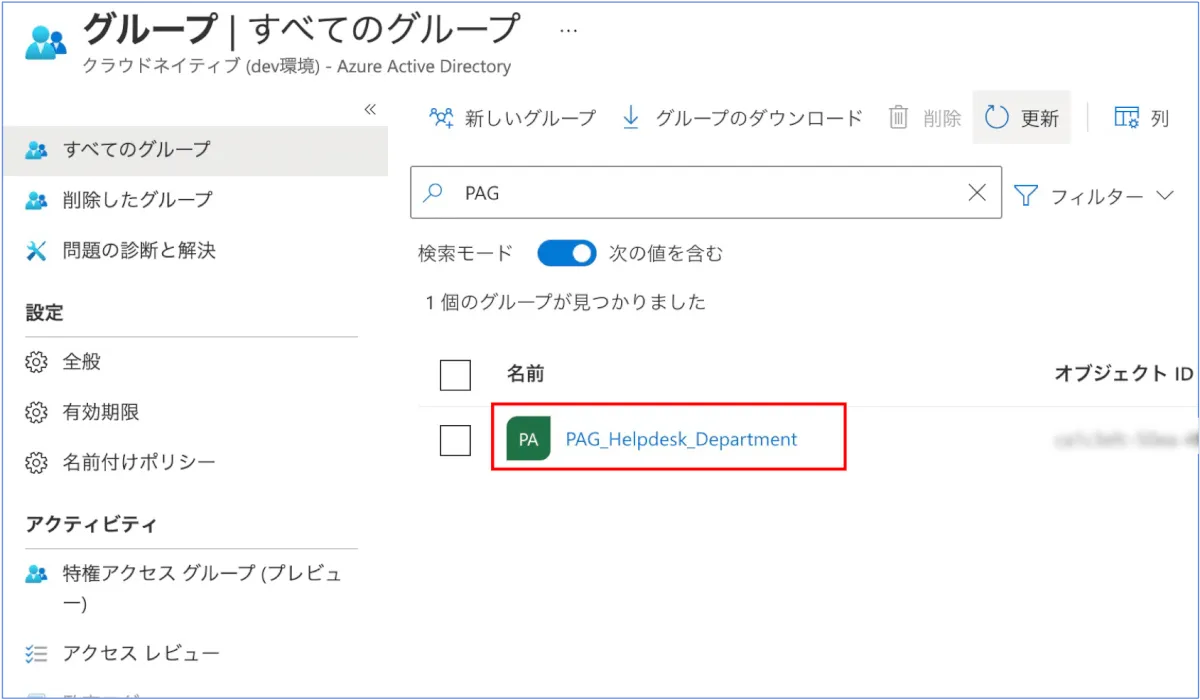Select すべてのグループ in sidebar
This screenshot has width=1200, height=700.
coord(194,150)
